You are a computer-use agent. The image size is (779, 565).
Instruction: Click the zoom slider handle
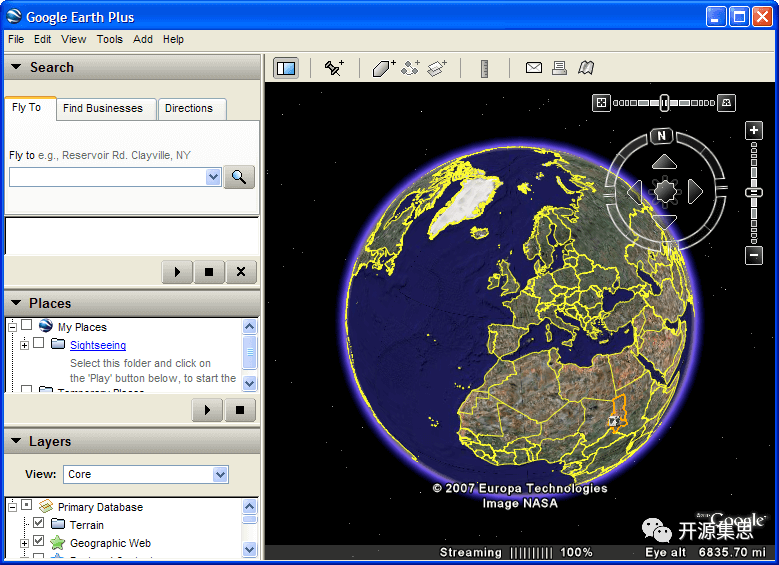pos(754,193)
